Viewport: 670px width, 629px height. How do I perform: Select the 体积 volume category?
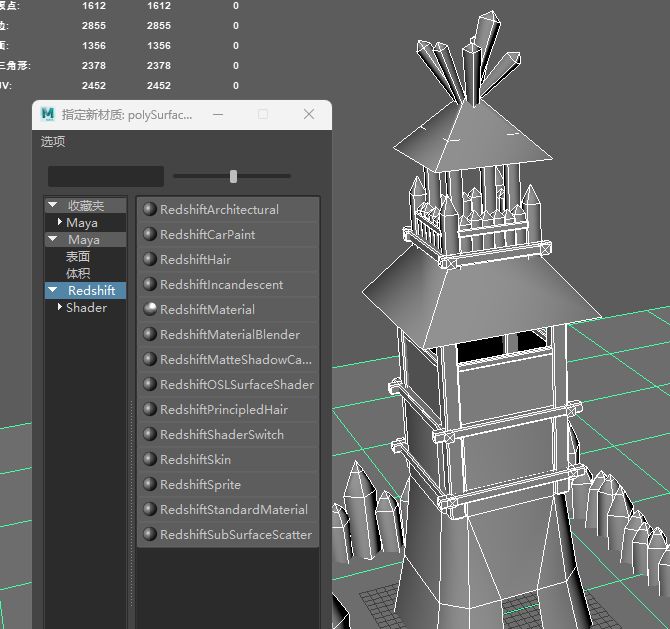coord(78,273)
